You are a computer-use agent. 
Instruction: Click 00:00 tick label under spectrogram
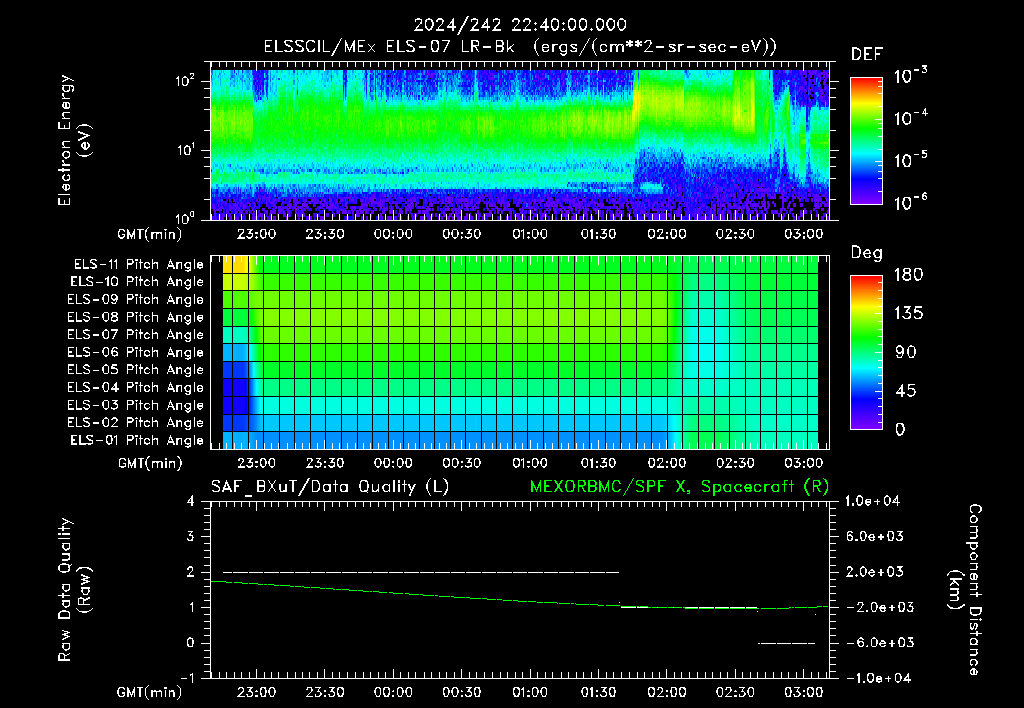click(x=393, y=234)
